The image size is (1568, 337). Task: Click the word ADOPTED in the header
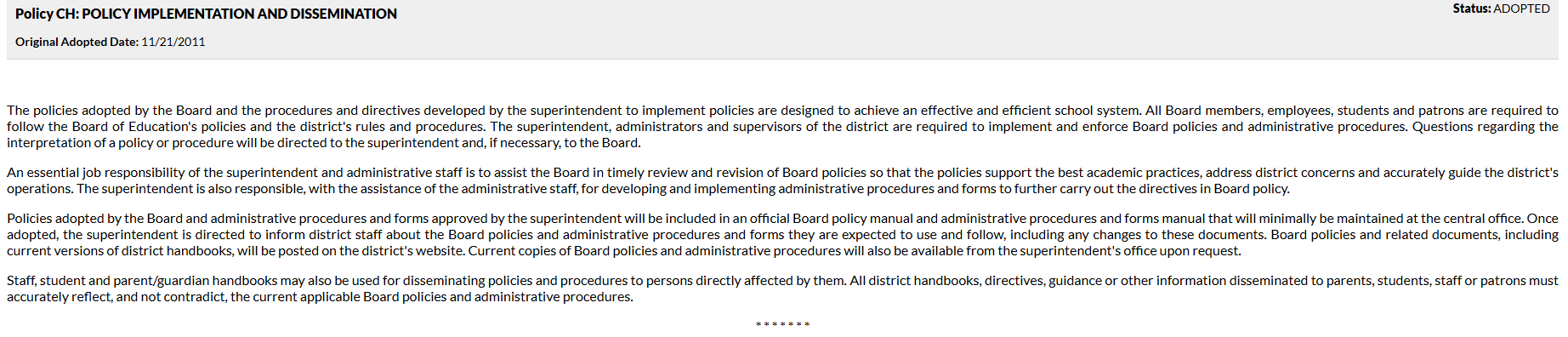(1522, 9)
